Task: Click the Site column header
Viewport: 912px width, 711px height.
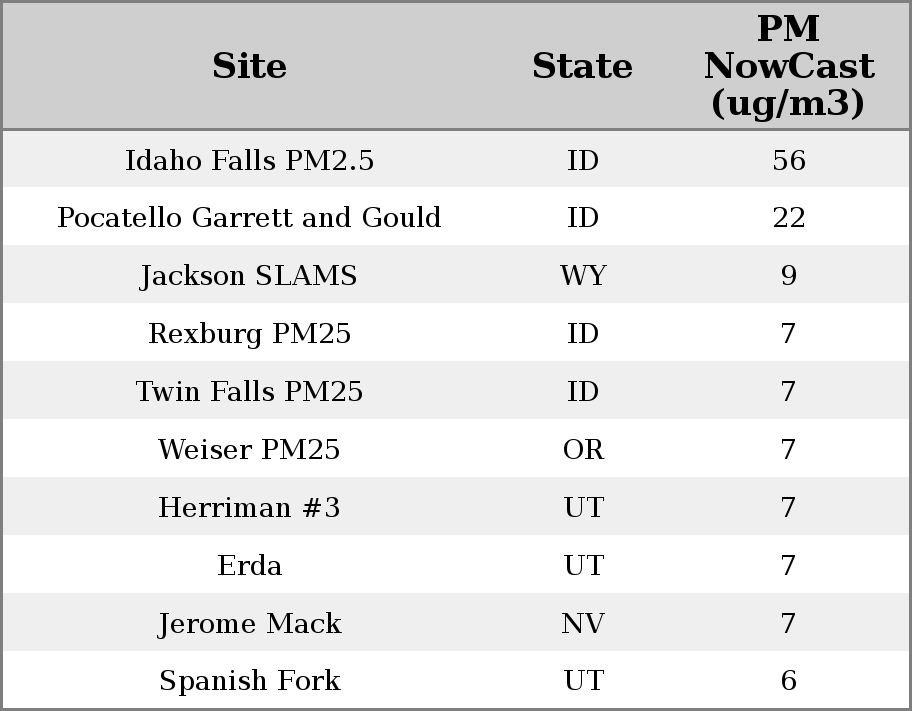Action: pos(249,66)
